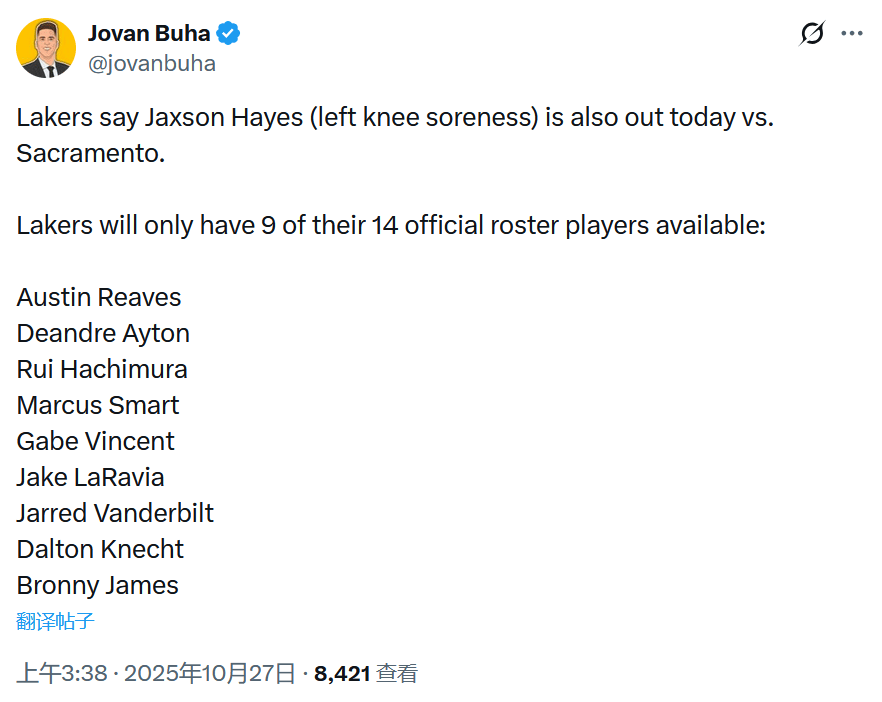Click the name Jake LaRavia
Image resolution: width=882 pixels, height=702 pixels.
pos(90,477)
